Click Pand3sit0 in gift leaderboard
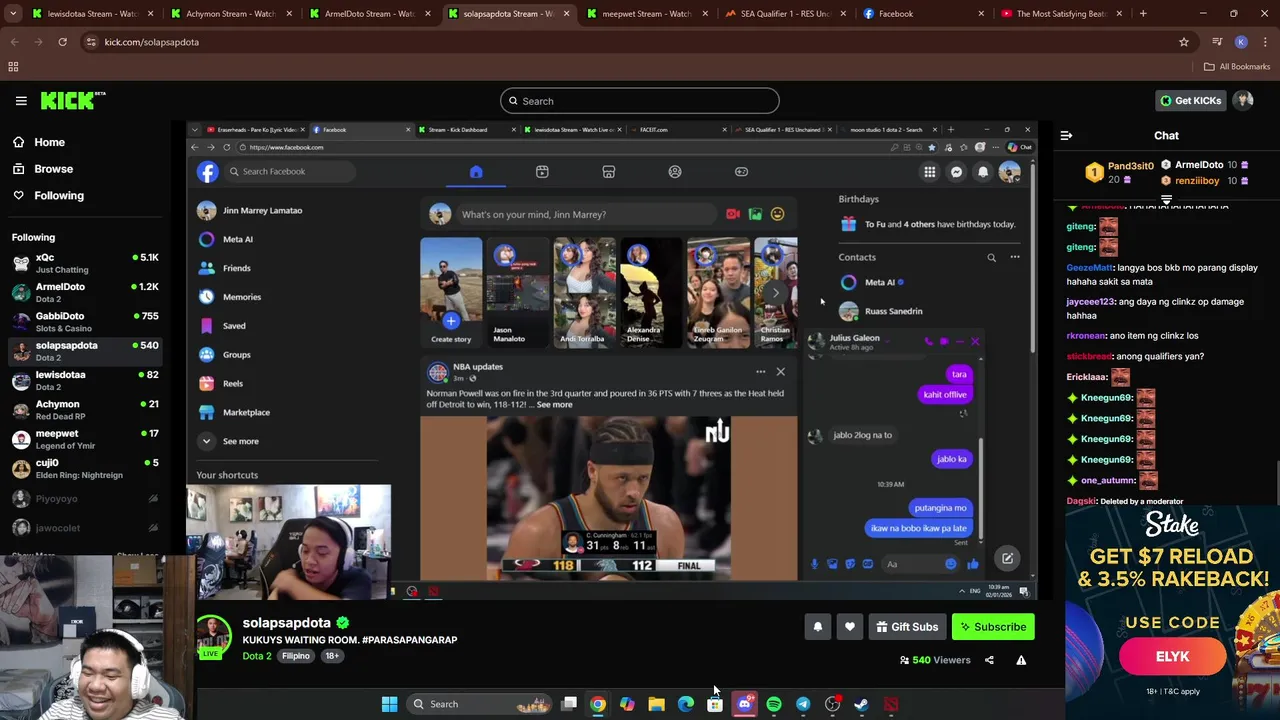This screenshot has width=1280, height=720. [x=1130, y=166]
